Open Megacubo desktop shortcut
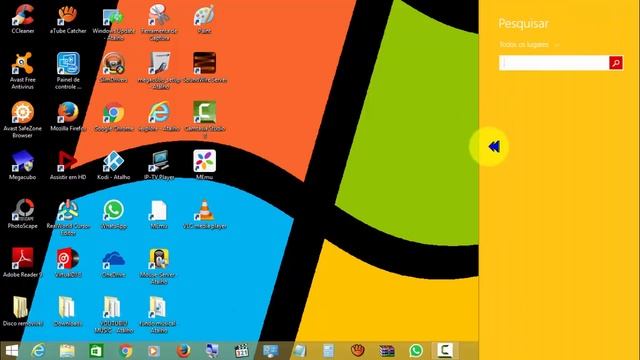The image size is (640, 360). tap(22, 165)
